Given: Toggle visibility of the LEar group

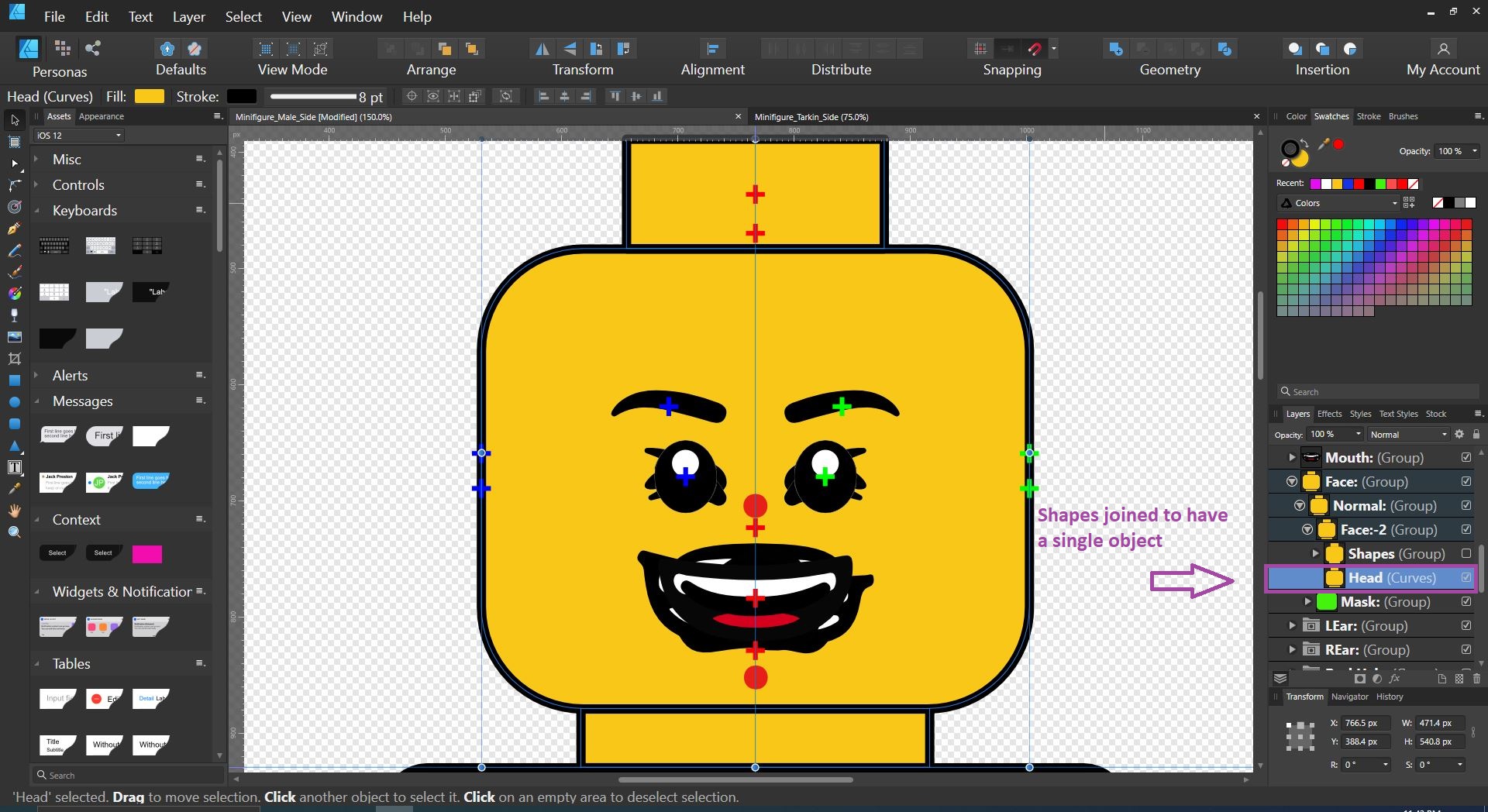Looking at the screenshot, I should pyautogui.click(x=1466, y=626).
